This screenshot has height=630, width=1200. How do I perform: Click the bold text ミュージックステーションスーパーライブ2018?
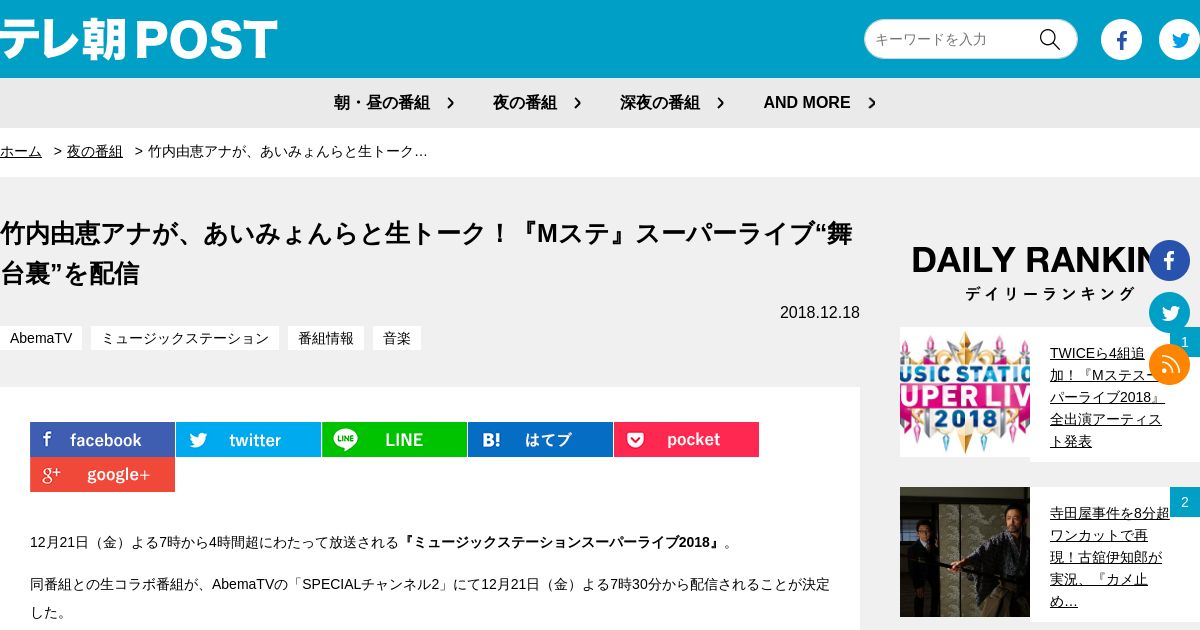tap(562, 542)
